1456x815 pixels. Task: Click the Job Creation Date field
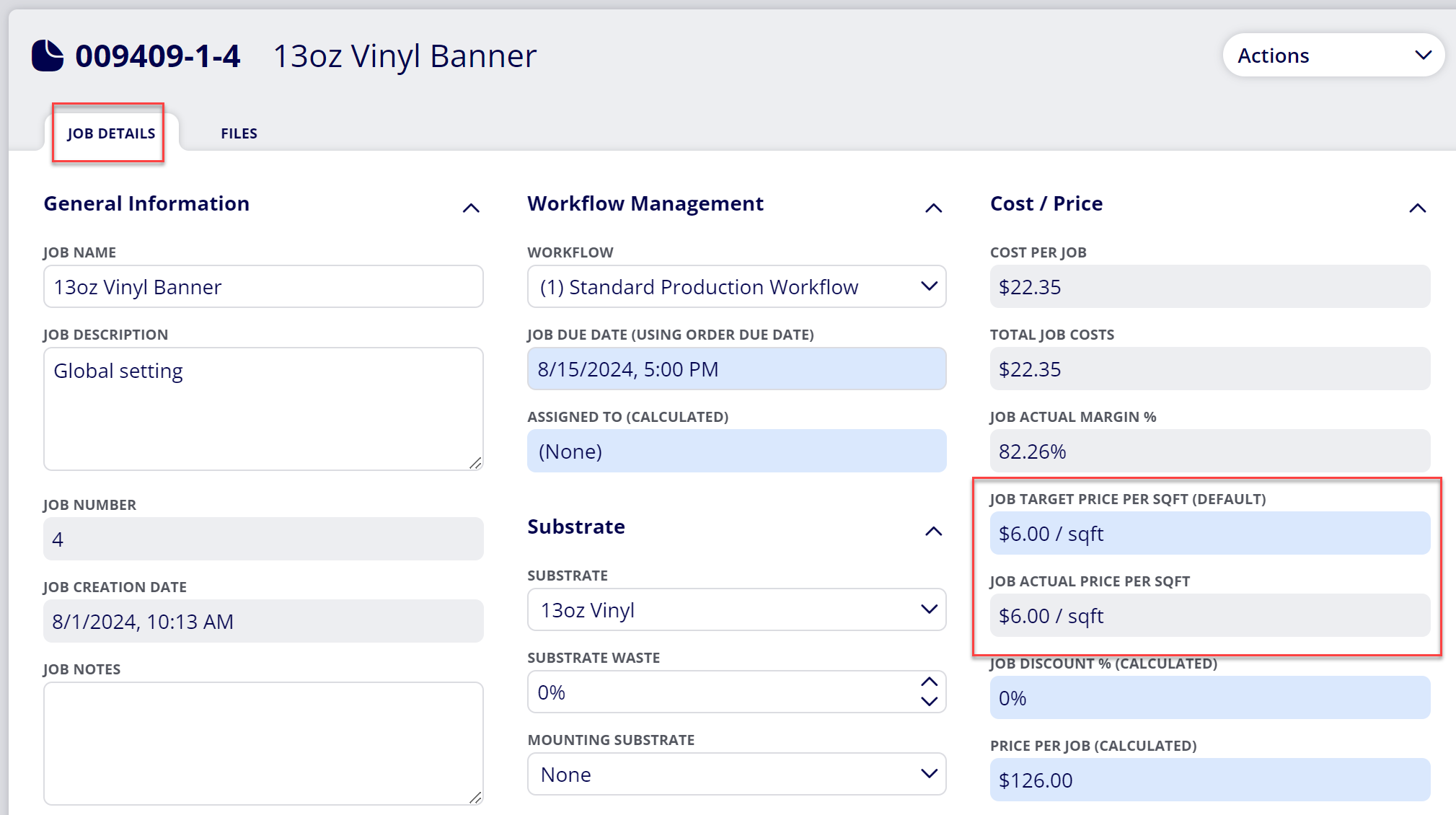coord(263,621)
